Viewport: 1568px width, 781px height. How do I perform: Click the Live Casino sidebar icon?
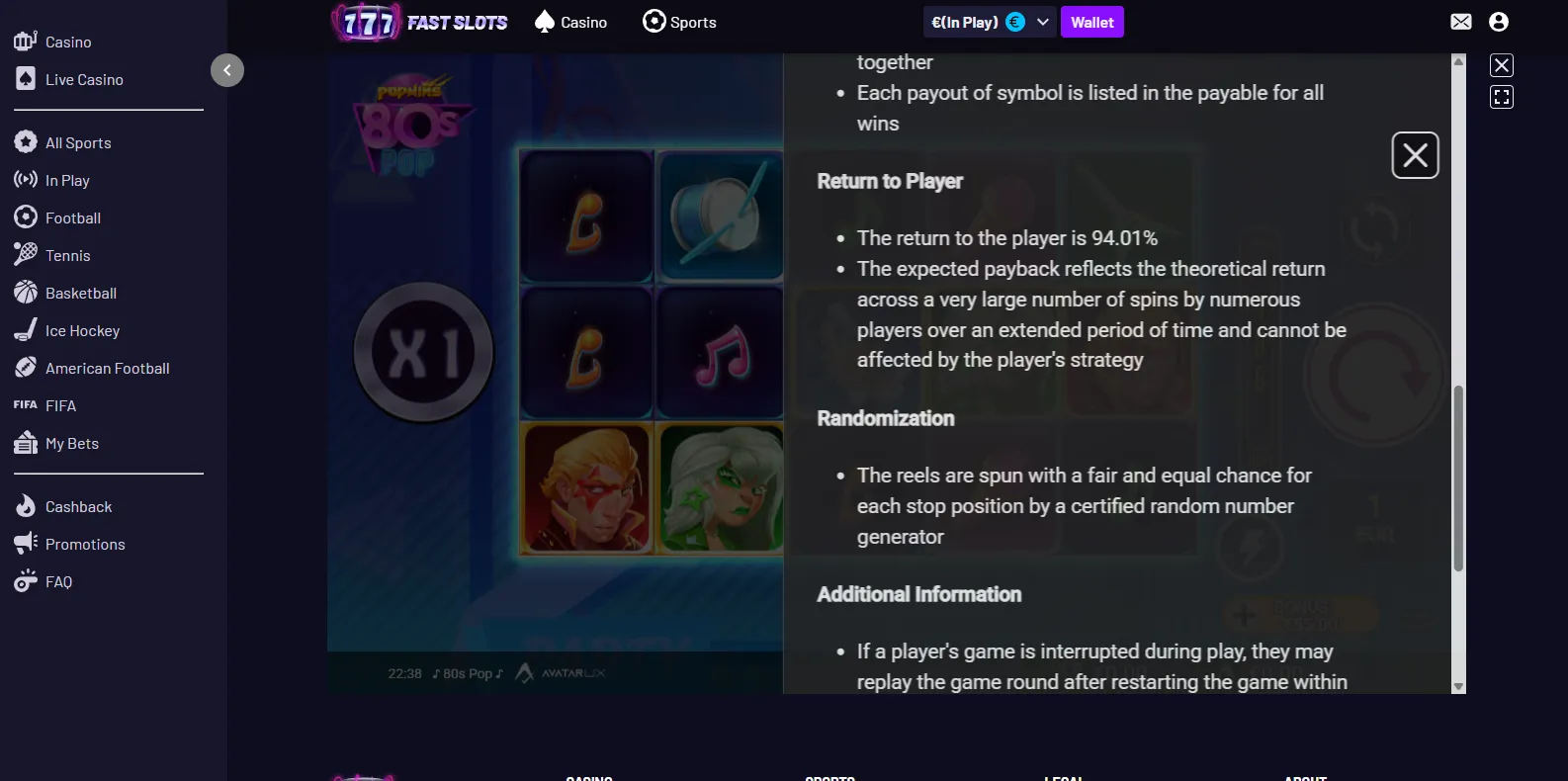(x=26, y=79)
